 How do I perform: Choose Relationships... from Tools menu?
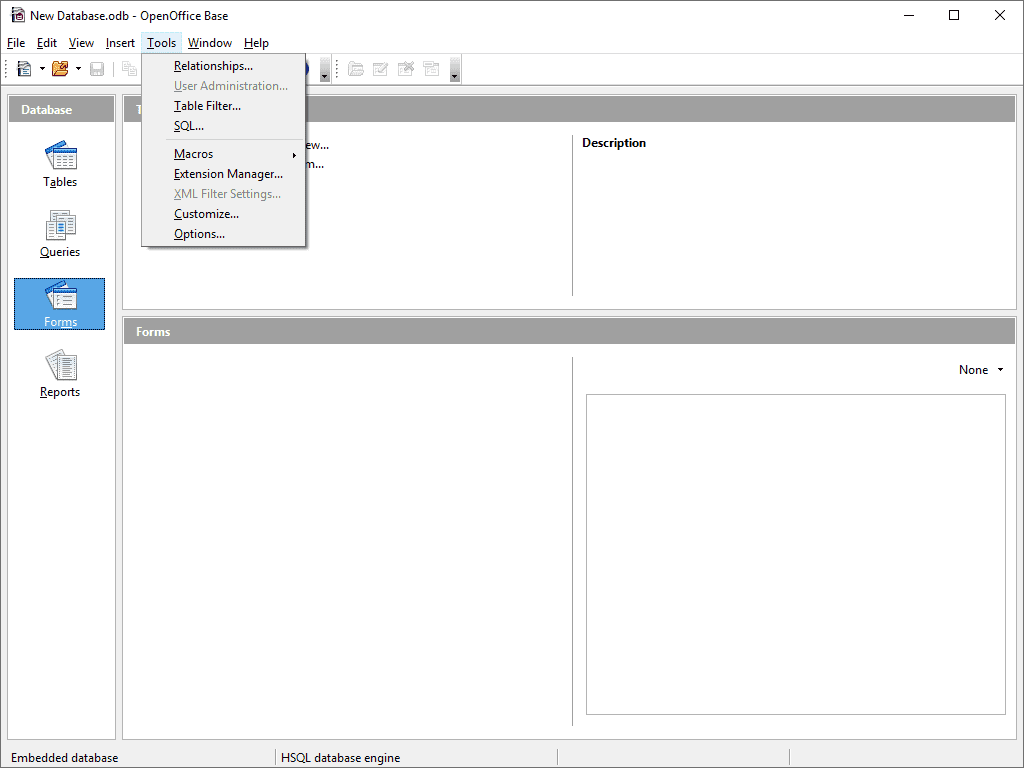pos(223,66)
